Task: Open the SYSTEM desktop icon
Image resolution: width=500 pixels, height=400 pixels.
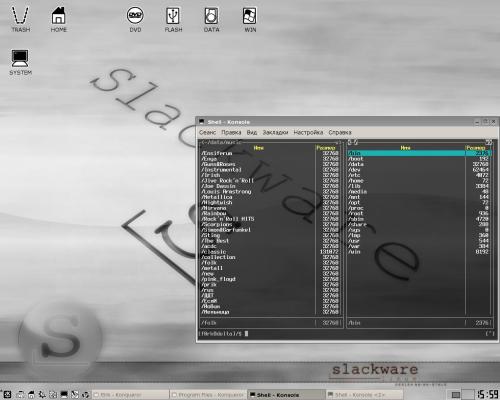Action: coord(20,62)
